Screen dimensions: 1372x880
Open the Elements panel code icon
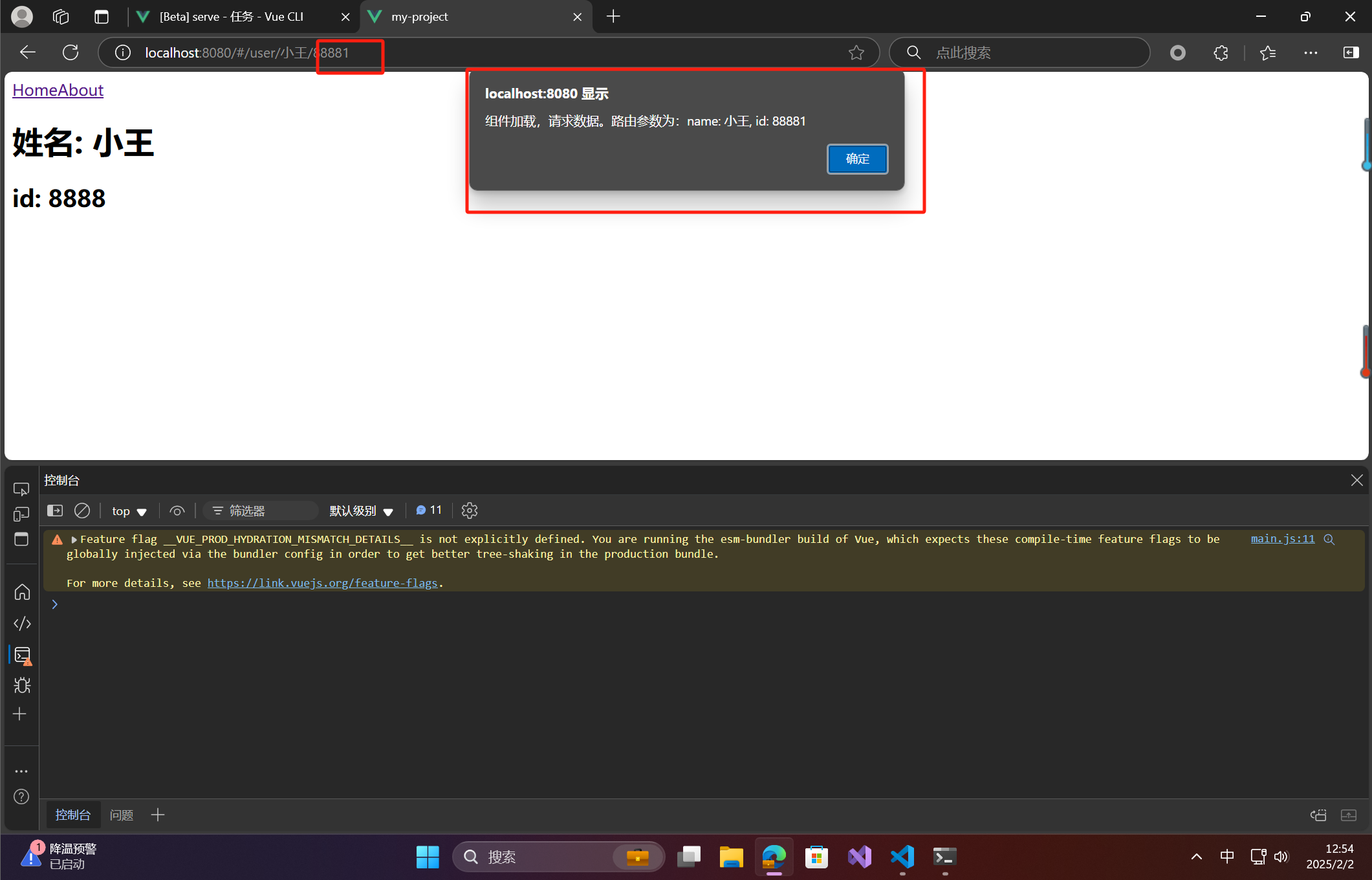[22, 623]
